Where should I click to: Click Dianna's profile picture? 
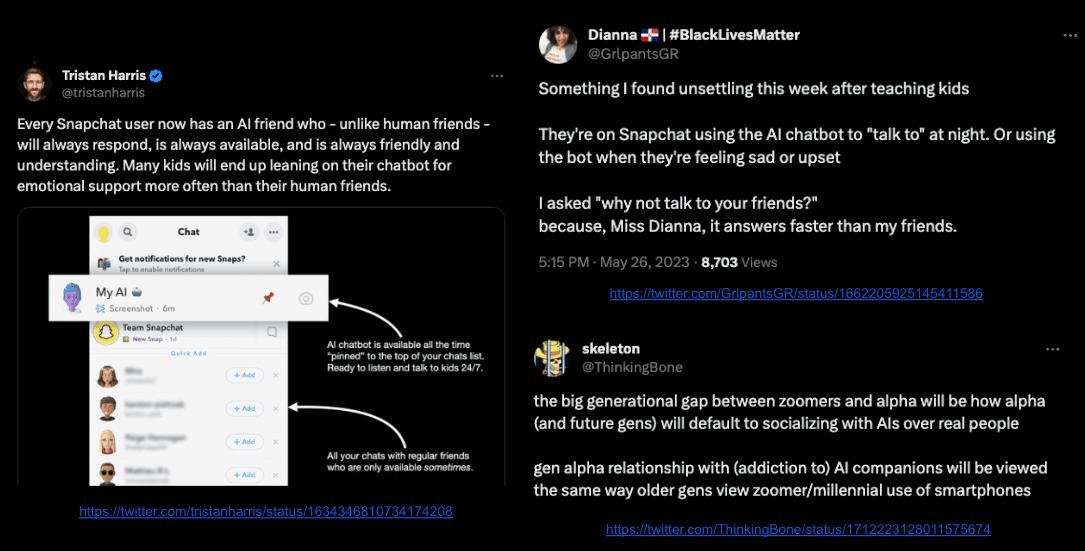click(558, 44)
